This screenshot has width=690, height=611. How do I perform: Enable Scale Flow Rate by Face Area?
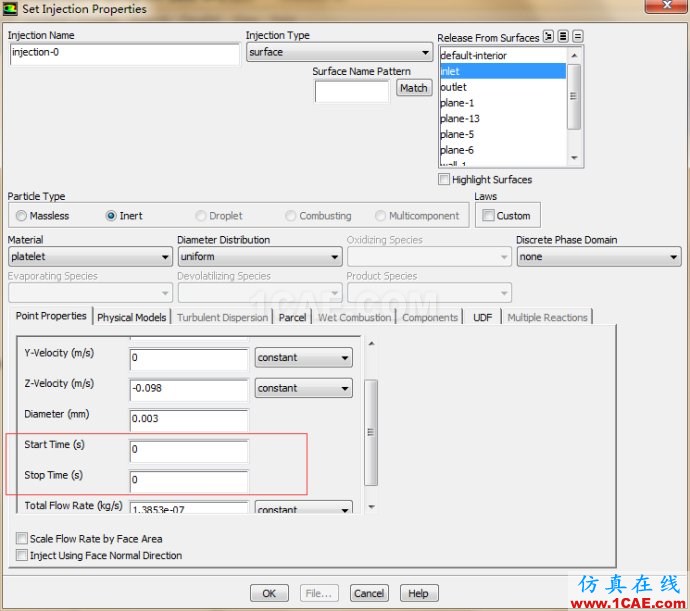(x=21, y=538)
